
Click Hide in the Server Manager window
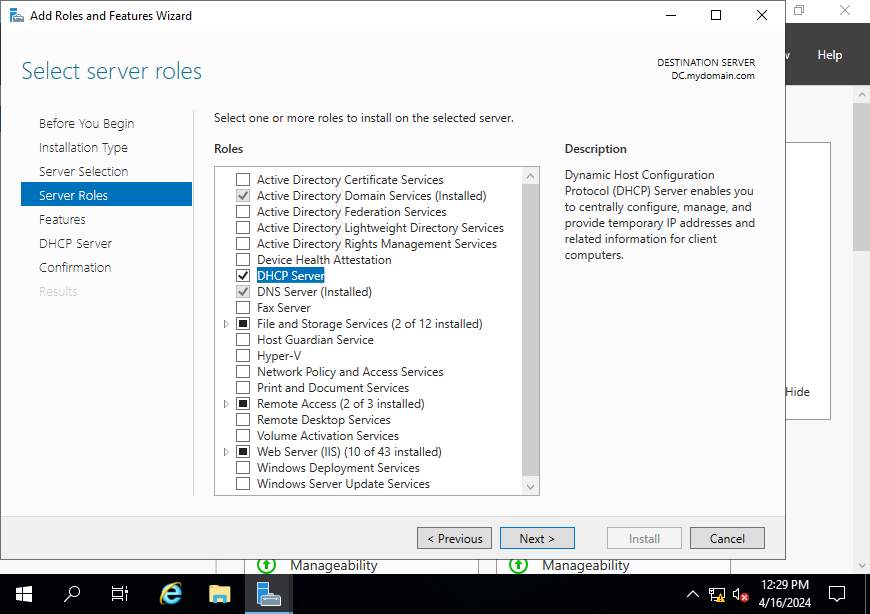[797, 392]
